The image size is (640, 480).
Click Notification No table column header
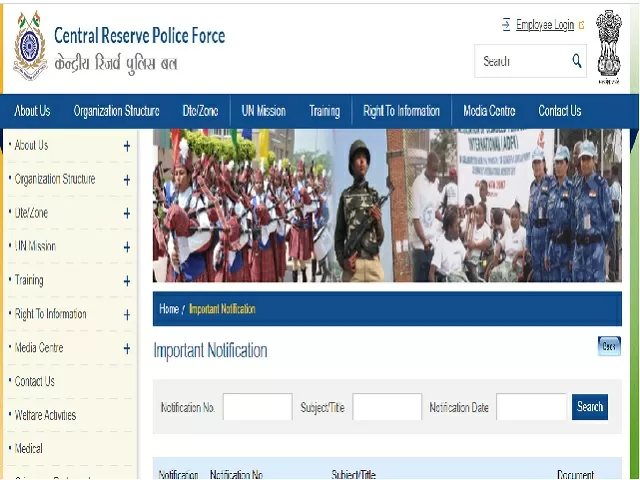point(236,475)
